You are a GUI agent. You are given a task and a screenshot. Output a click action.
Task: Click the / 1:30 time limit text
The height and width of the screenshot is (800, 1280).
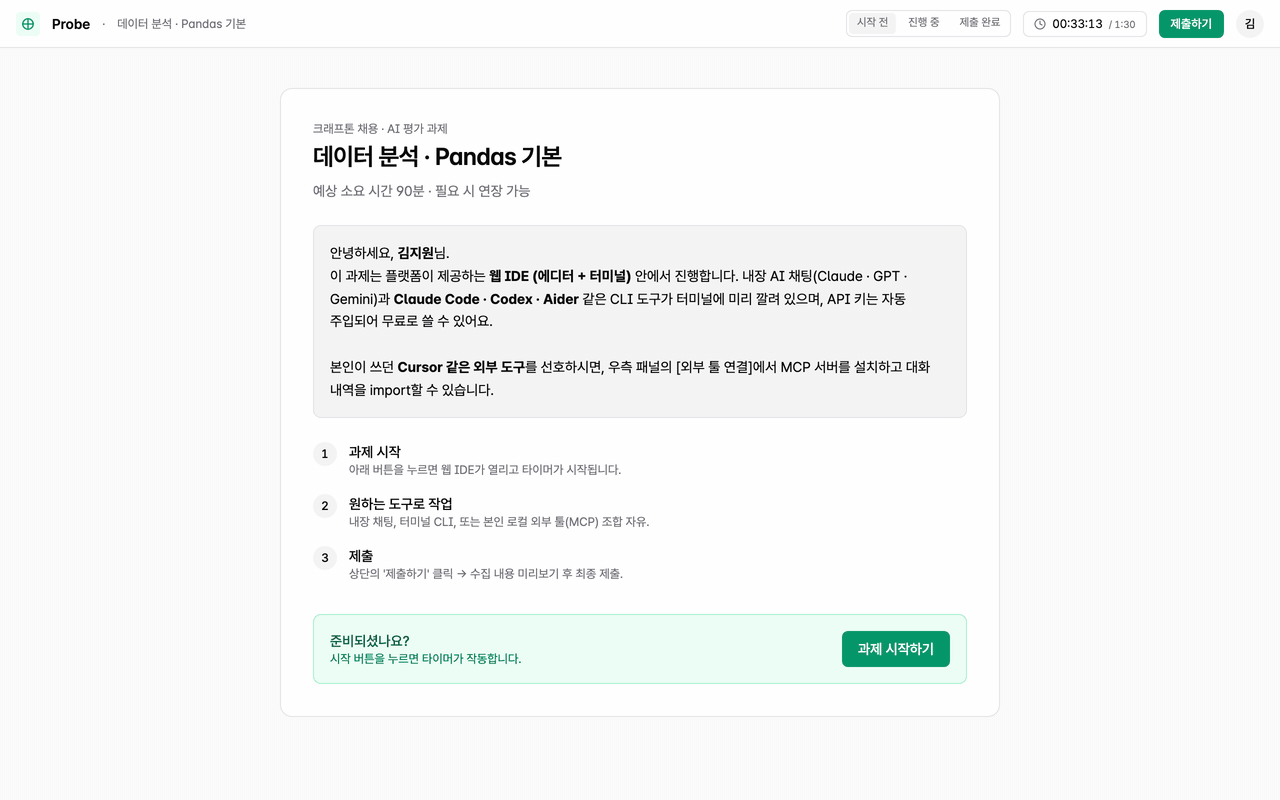pyautogui.click(x=1122, y=25)
